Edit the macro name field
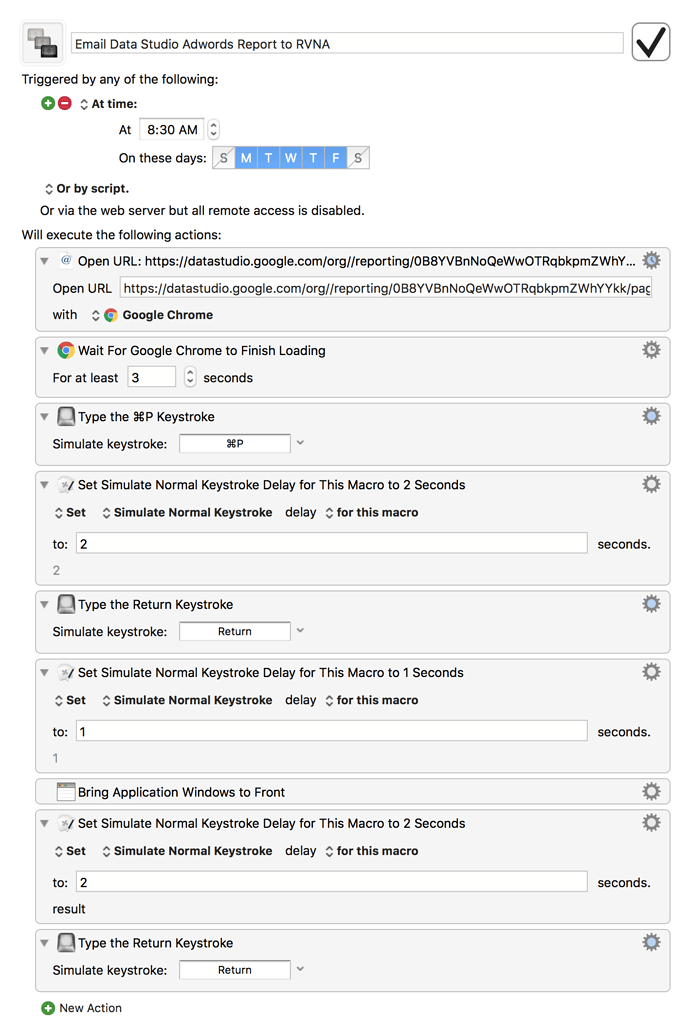This screenshot has width=690, height=1035. tap(347, 44)
